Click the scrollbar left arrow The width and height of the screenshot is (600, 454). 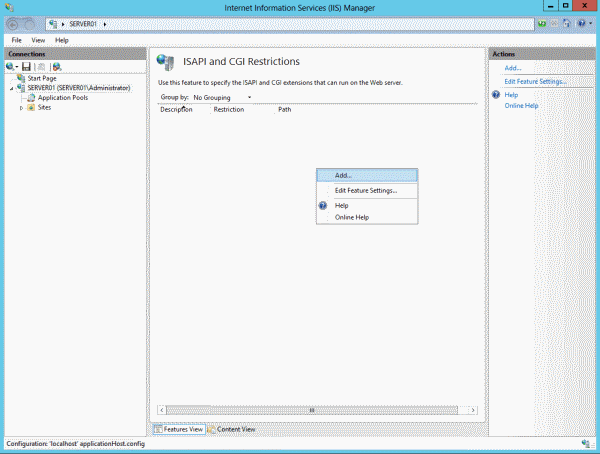(162, 410)
